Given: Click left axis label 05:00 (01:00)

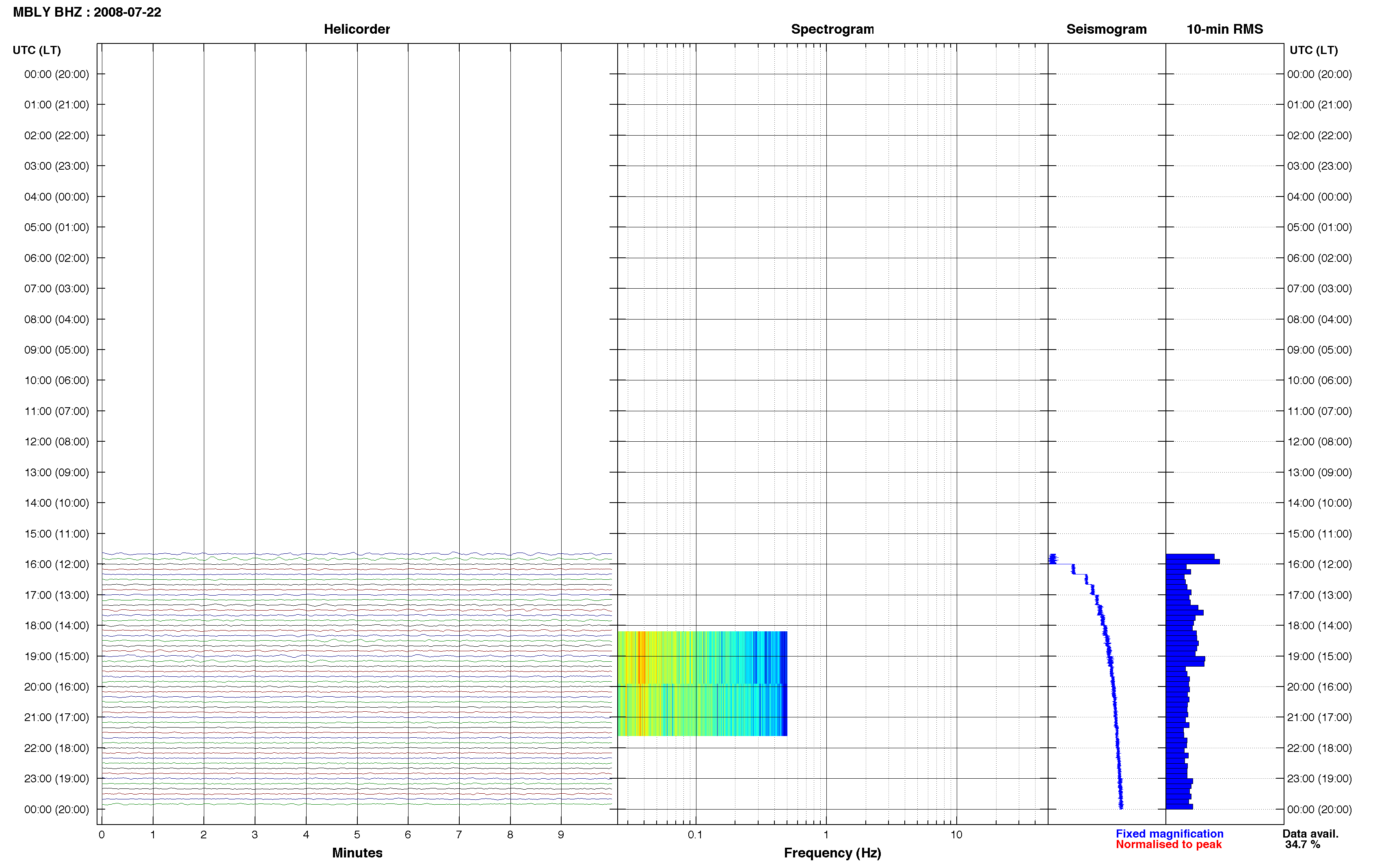Looking at the screenshot, I should pyautogui.click(x=56, y=227).
